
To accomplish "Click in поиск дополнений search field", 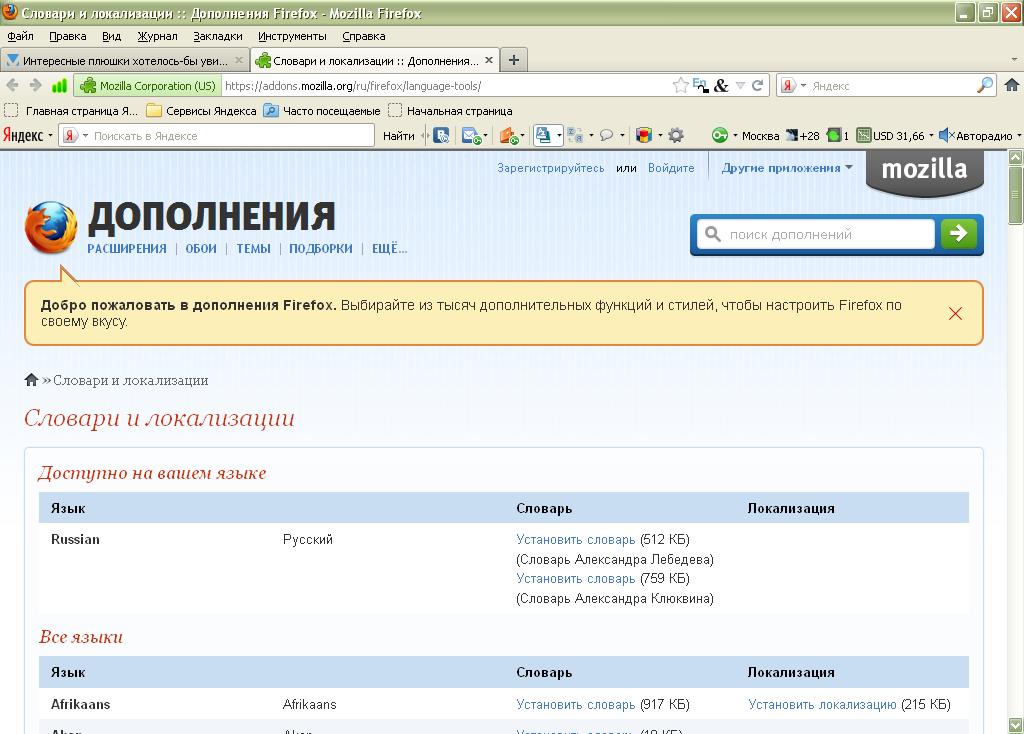I will [x=816, y=234].
